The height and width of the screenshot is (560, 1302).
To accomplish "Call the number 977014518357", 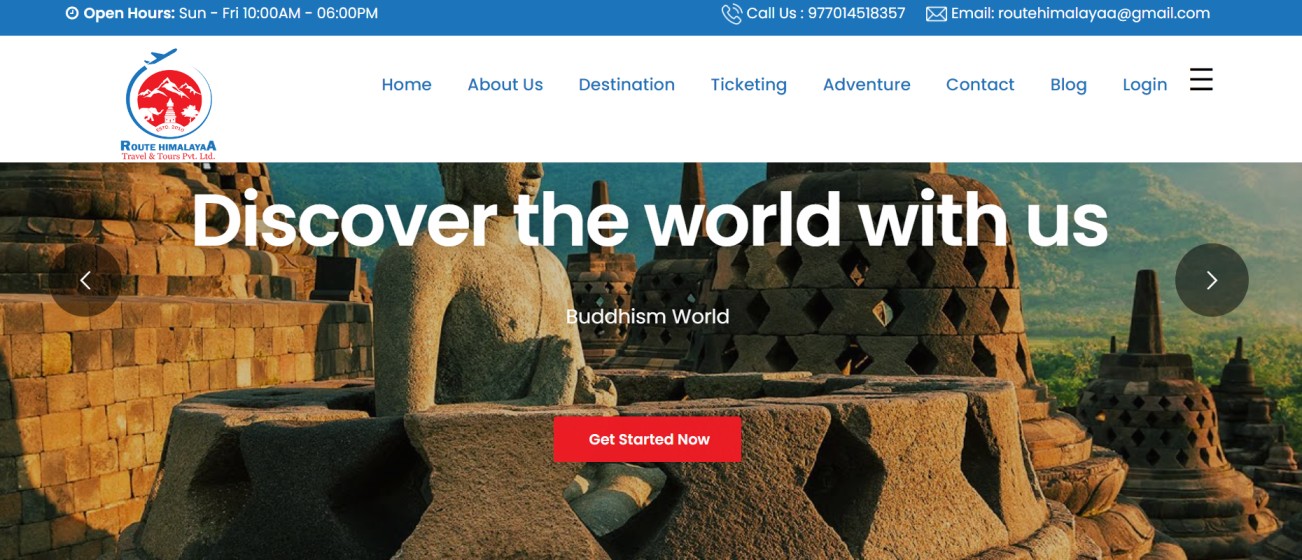I will coord(856,14).
